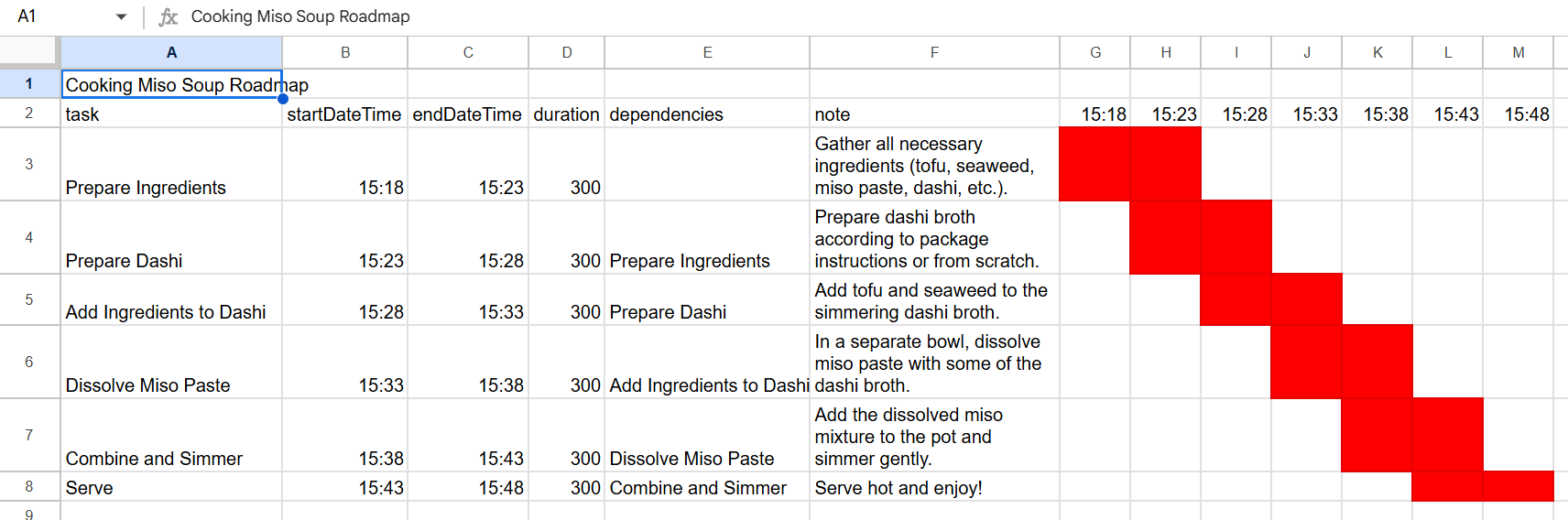Click the fx function icon

(x=169, y=16)
